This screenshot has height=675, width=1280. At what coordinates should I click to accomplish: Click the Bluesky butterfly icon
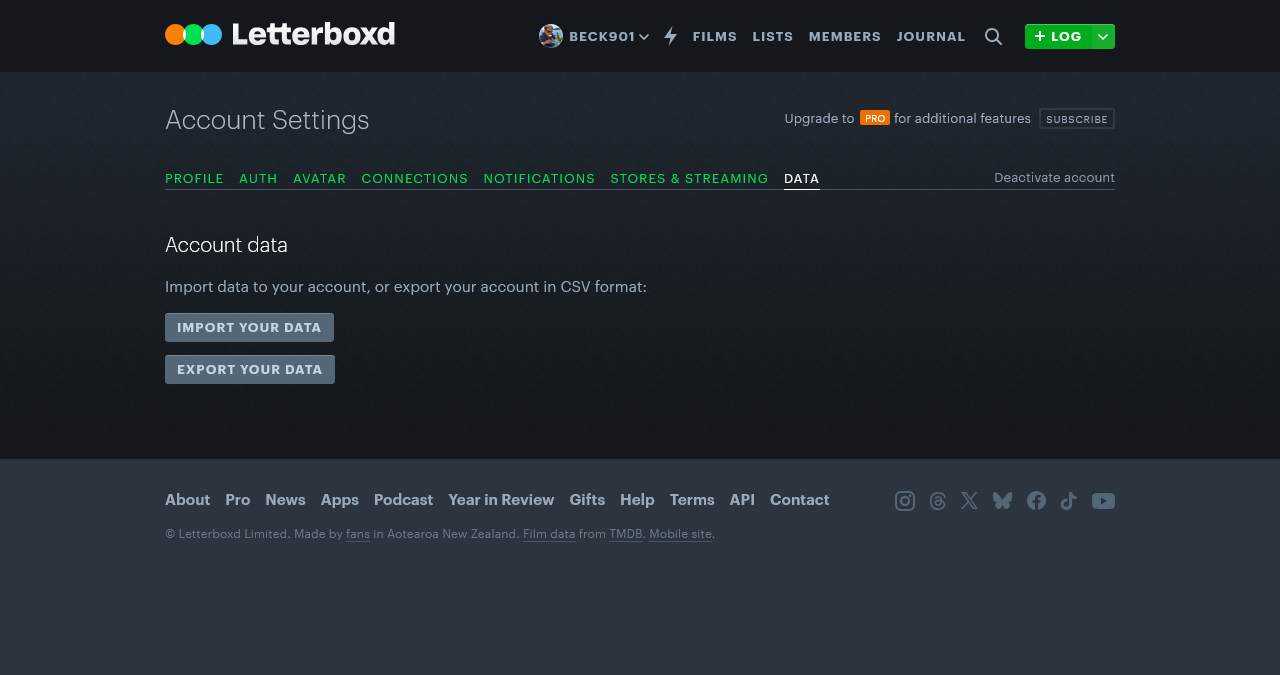pyautogui.click(x=1002, y=501)
